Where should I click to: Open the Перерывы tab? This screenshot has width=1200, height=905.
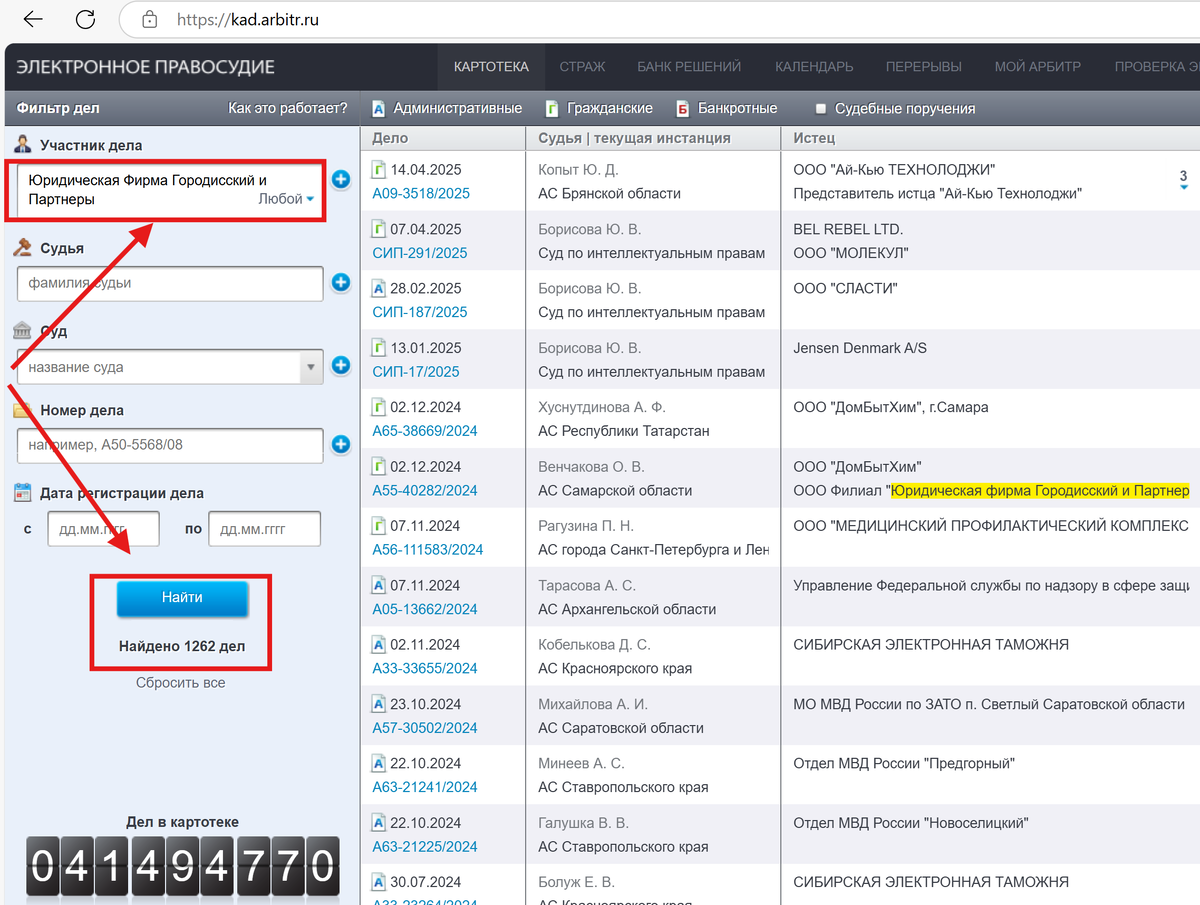click(924, 67)
